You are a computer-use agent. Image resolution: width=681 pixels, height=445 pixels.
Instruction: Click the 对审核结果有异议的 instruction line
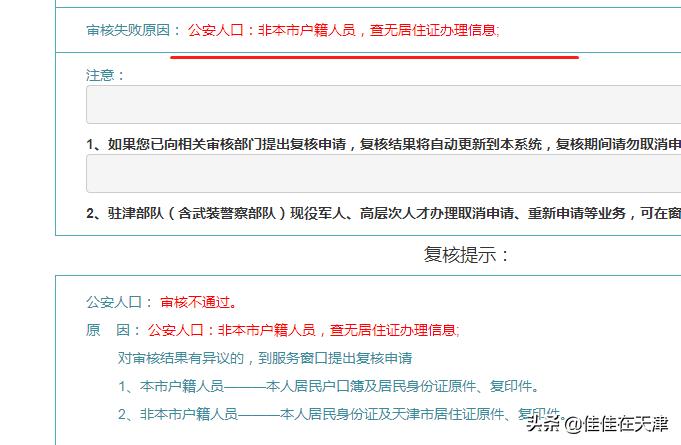pos(264,358)
